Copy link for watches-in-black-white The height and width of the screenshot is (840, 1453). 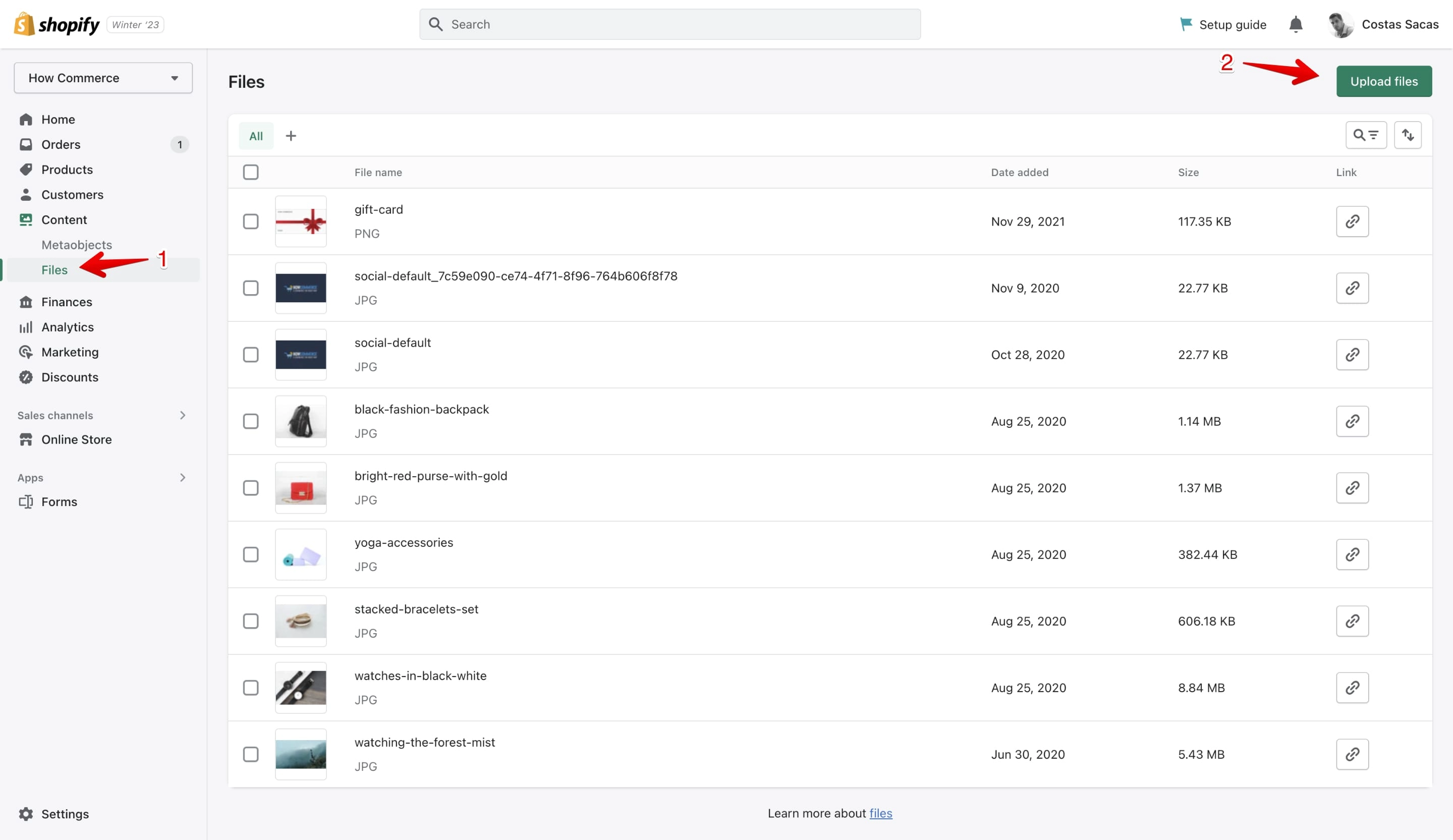[1352, 687]
